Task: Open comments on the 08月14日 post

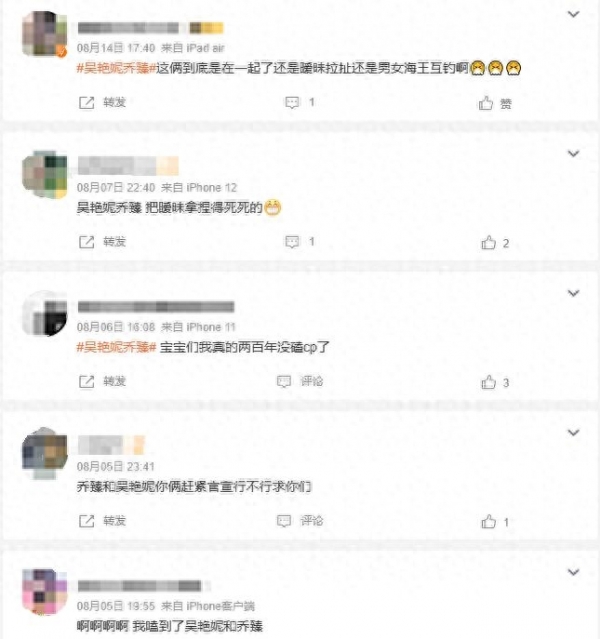Action: point(300,102)
